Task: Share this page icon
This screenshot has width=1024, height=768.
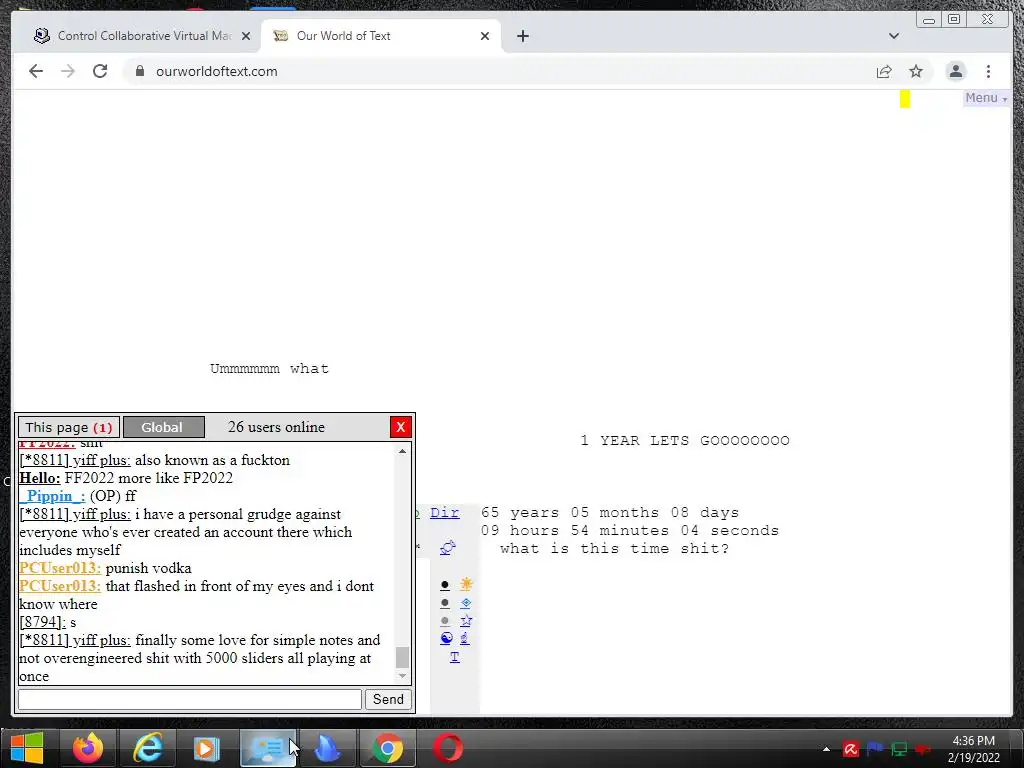Action: tap(884, 71)
